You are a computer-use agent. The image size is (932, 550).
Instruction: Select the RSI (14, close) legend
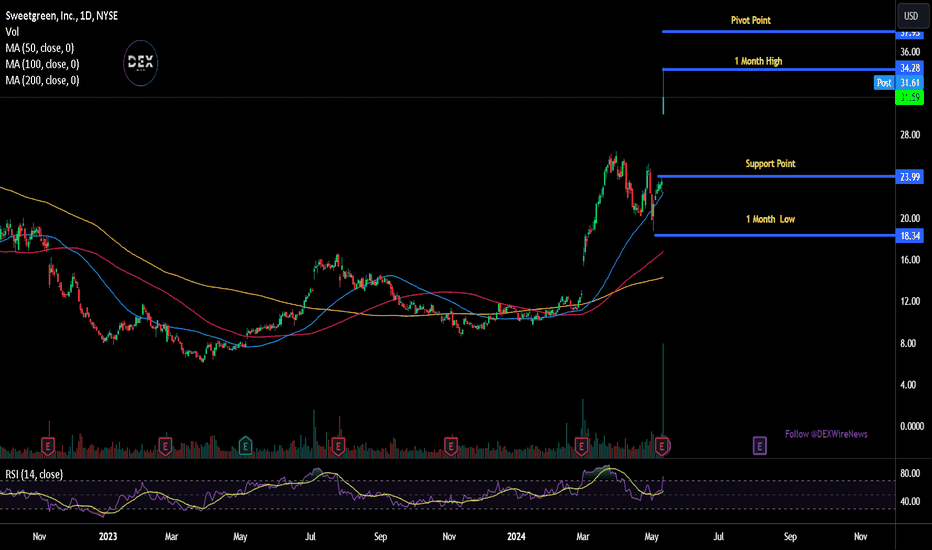click(34, 474)
